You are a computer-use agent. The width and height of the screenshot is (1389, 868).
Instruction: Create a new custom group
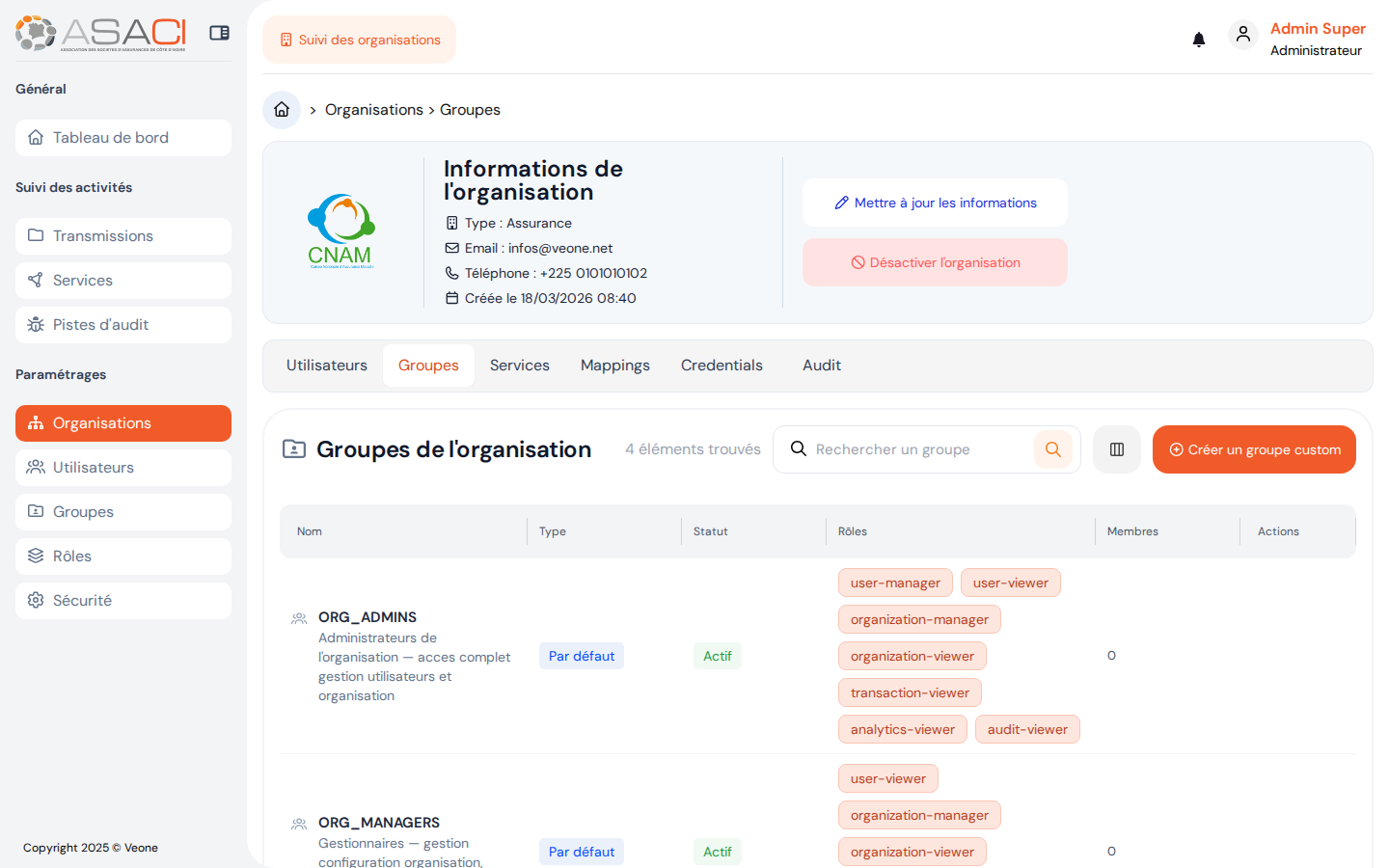pyautogui.click(x=1254, y=449)
